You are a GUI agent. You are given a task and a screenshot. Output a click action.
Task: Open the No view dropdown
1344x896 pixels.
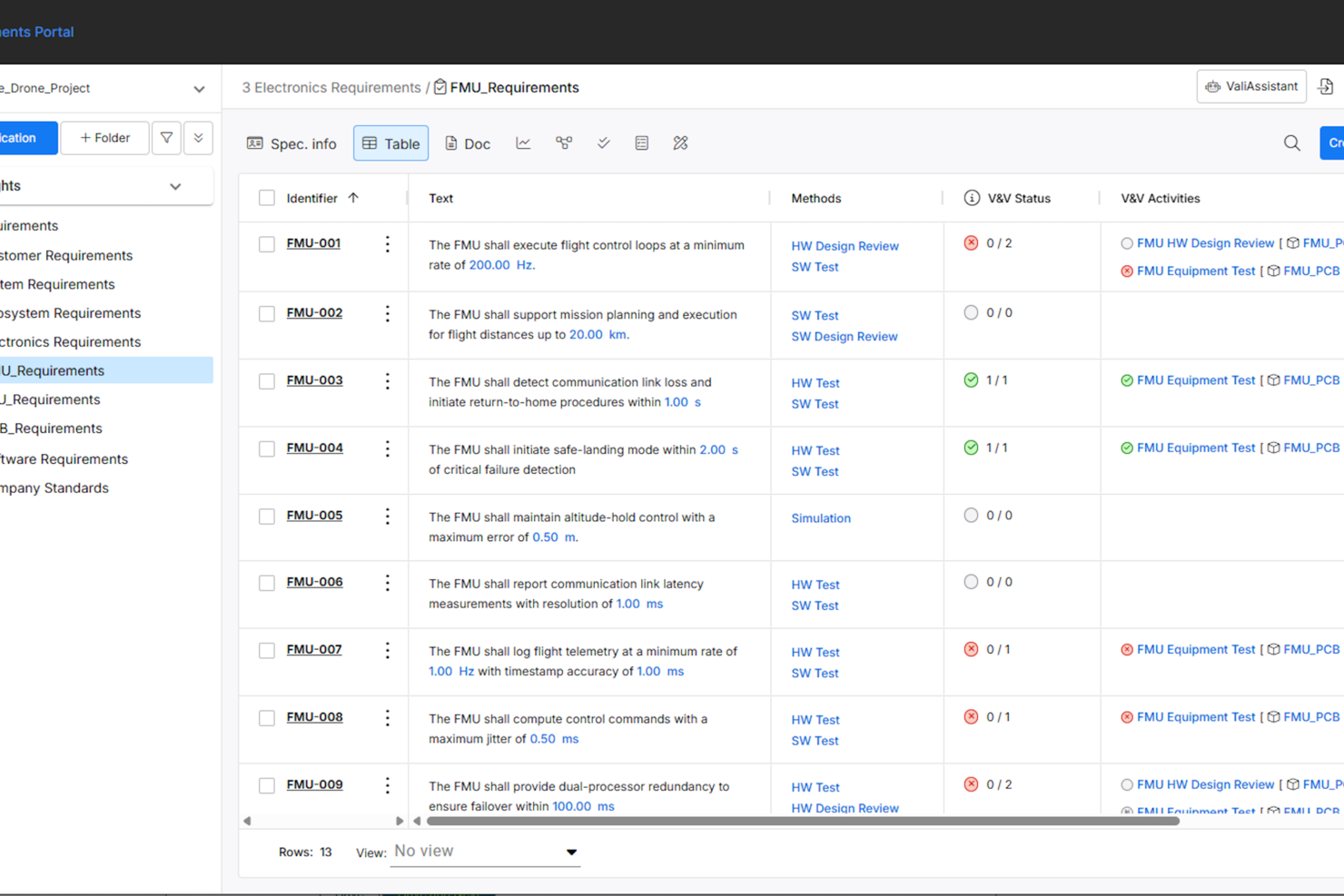click(x=484, y=852)
